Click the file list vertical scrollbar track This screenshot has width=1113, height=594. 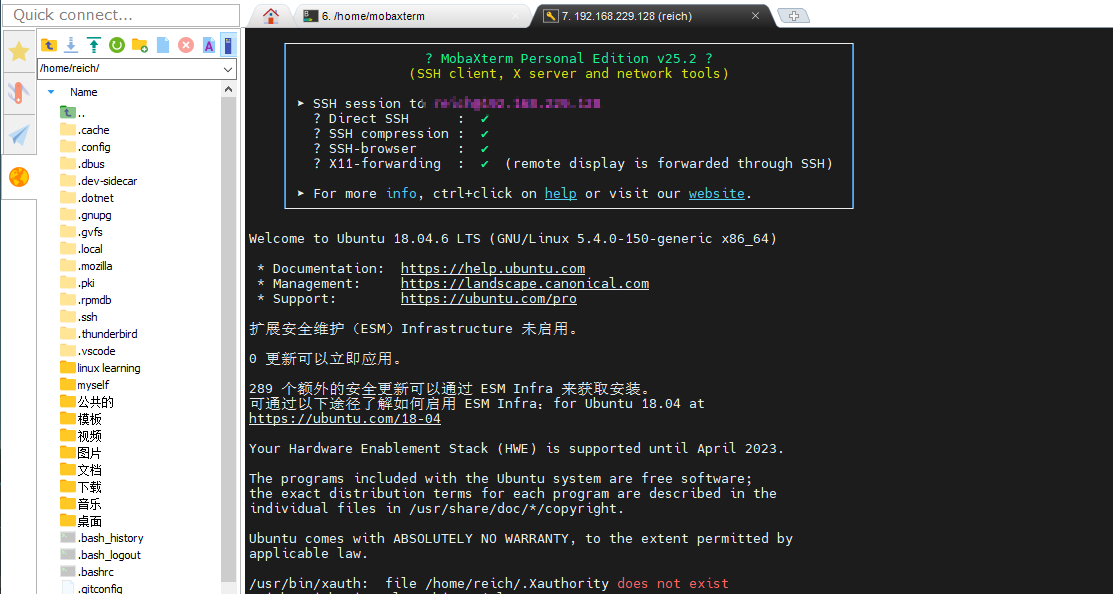[229, 341]
